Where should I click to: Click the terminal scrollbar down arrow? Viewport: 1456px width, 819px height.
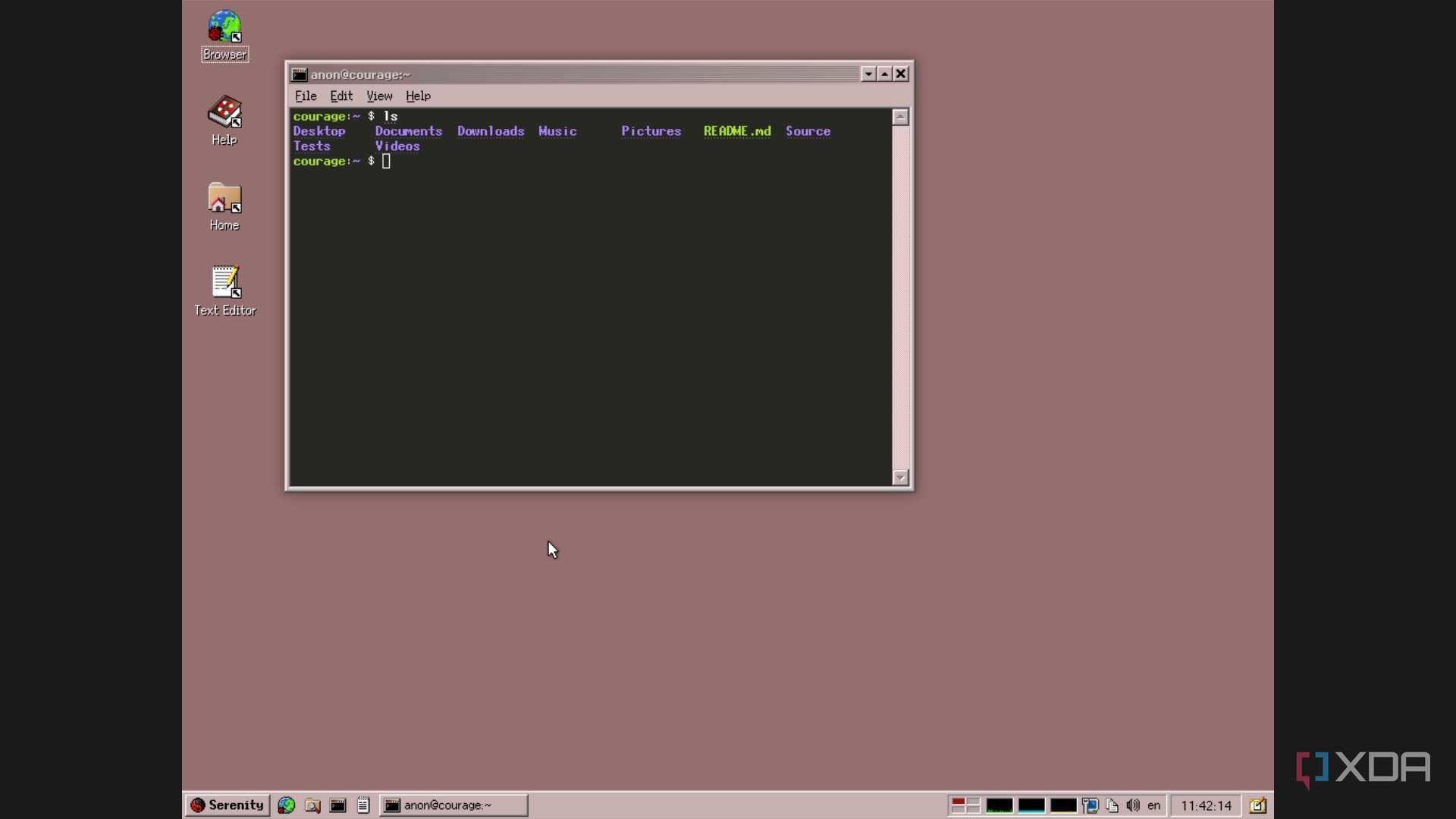(x=900, y=477)
